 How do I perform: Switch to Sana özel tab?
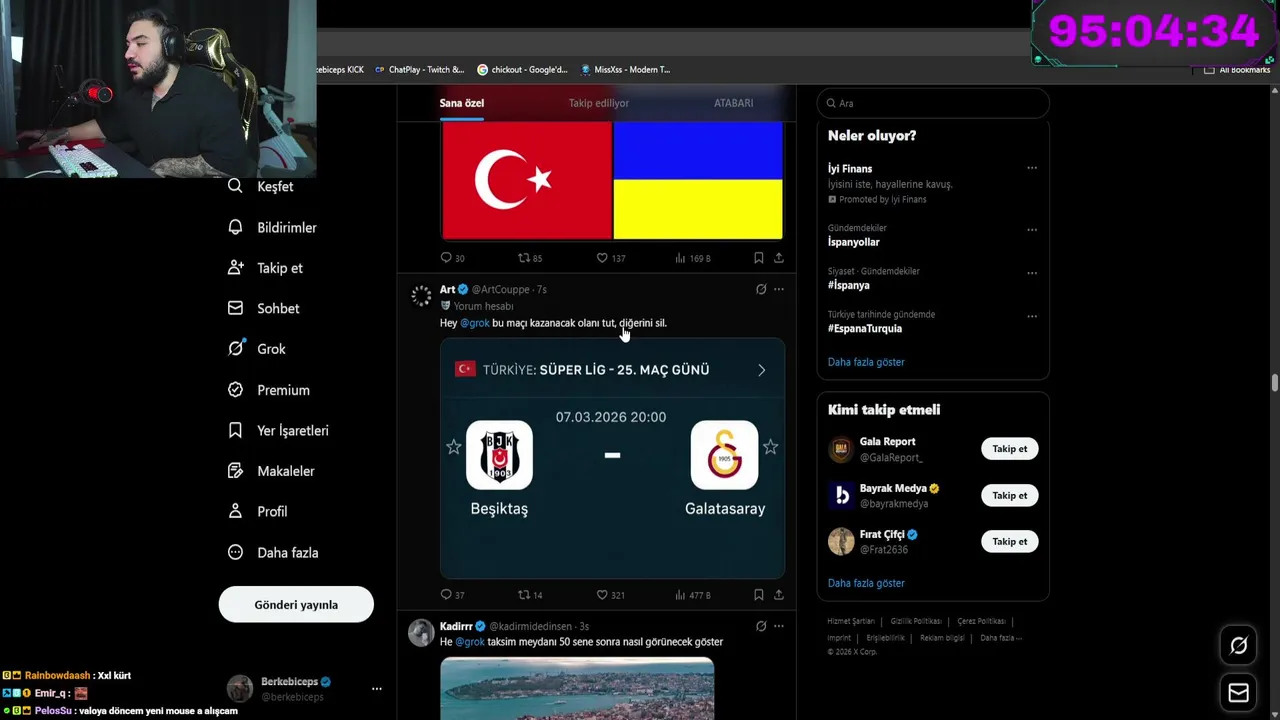pyautogui.click(x=462, y=103)
